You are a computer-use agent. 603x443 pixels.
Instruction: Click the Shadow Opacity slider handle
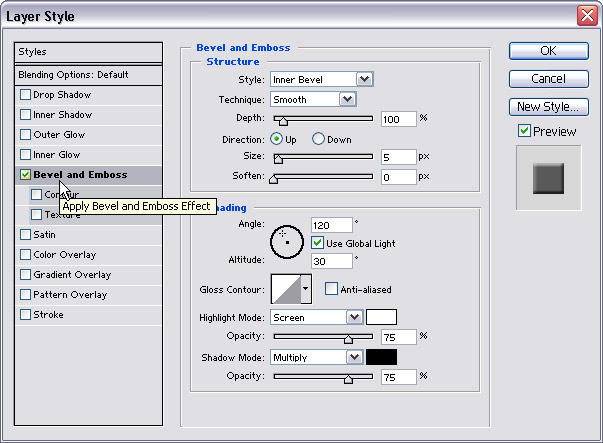pyautogui.click(x=348, y=379)
